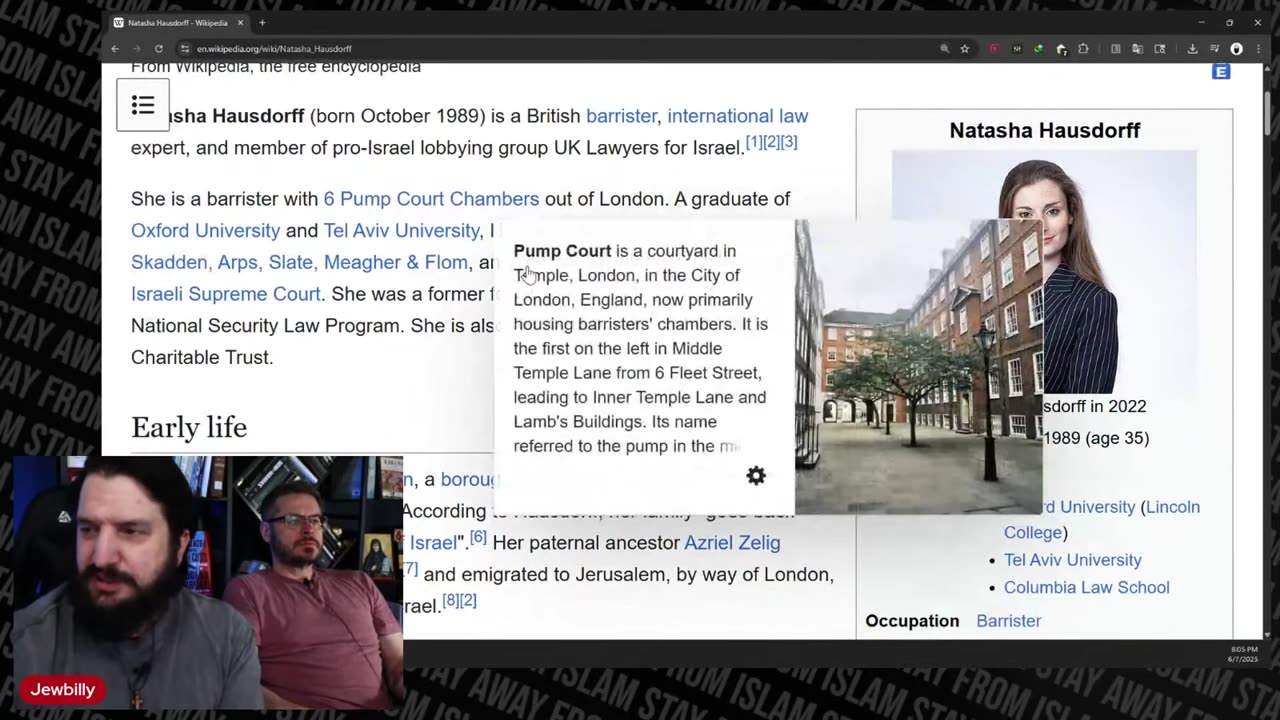This screenshot has width=1280, height=720.
Task: Open Skadden, Arps, Slate, Meagher & Flom link
Action: tap(299, 262)
